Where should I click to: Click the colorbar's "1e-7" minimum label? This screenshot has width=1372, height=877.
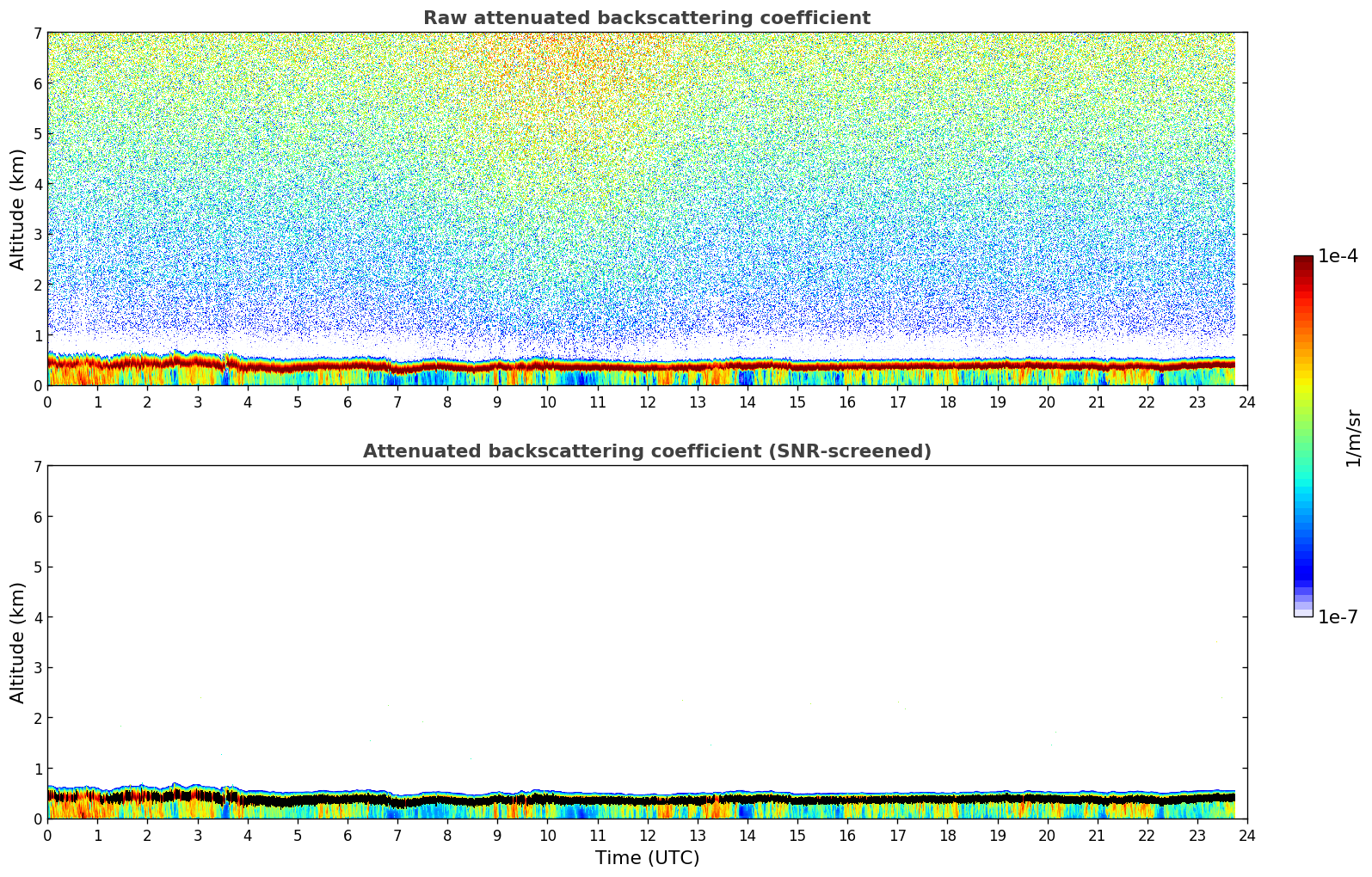point(1338,617)
